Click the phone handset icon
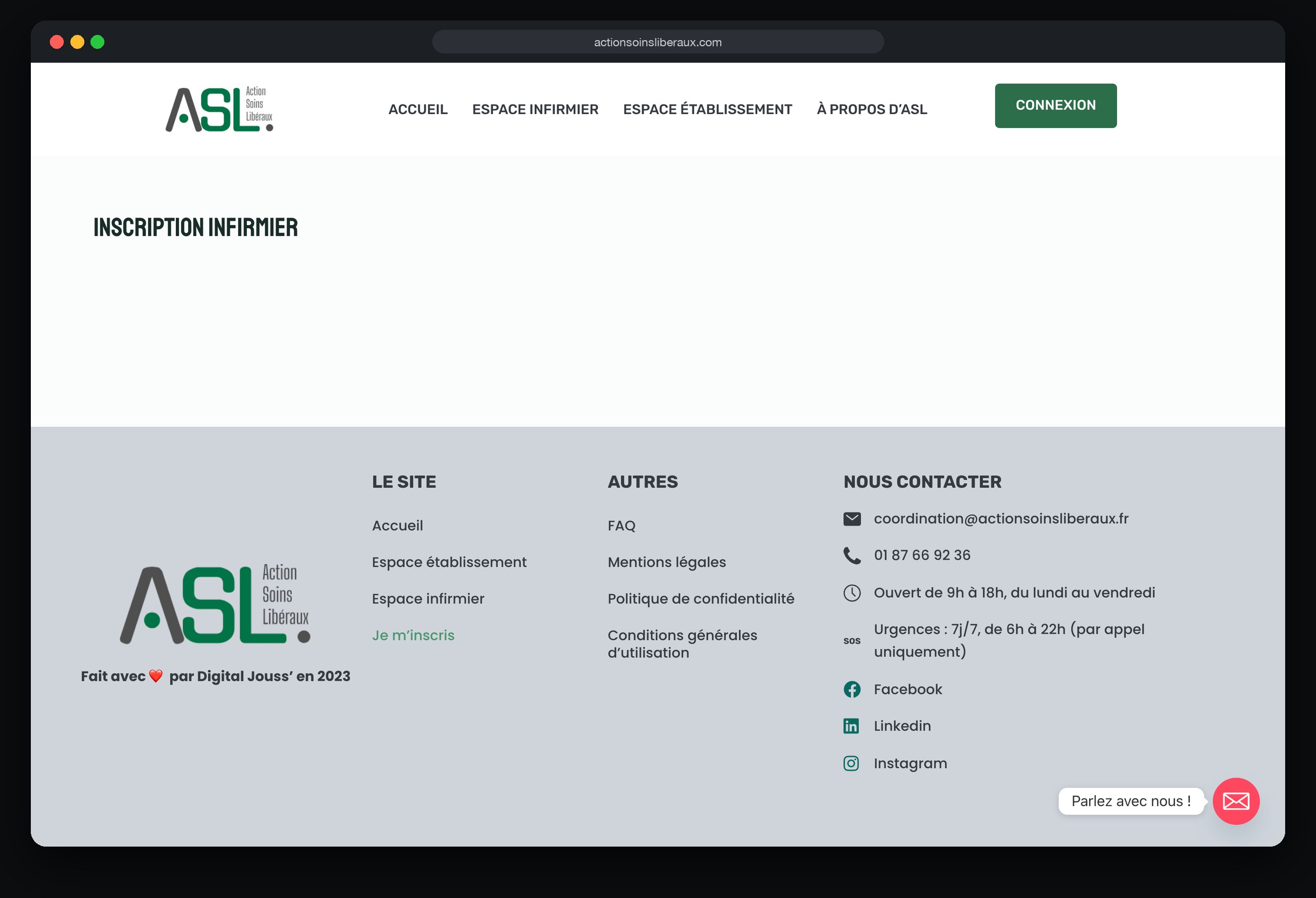This screenshot has height=898, width=1316. tap(852, 556)
